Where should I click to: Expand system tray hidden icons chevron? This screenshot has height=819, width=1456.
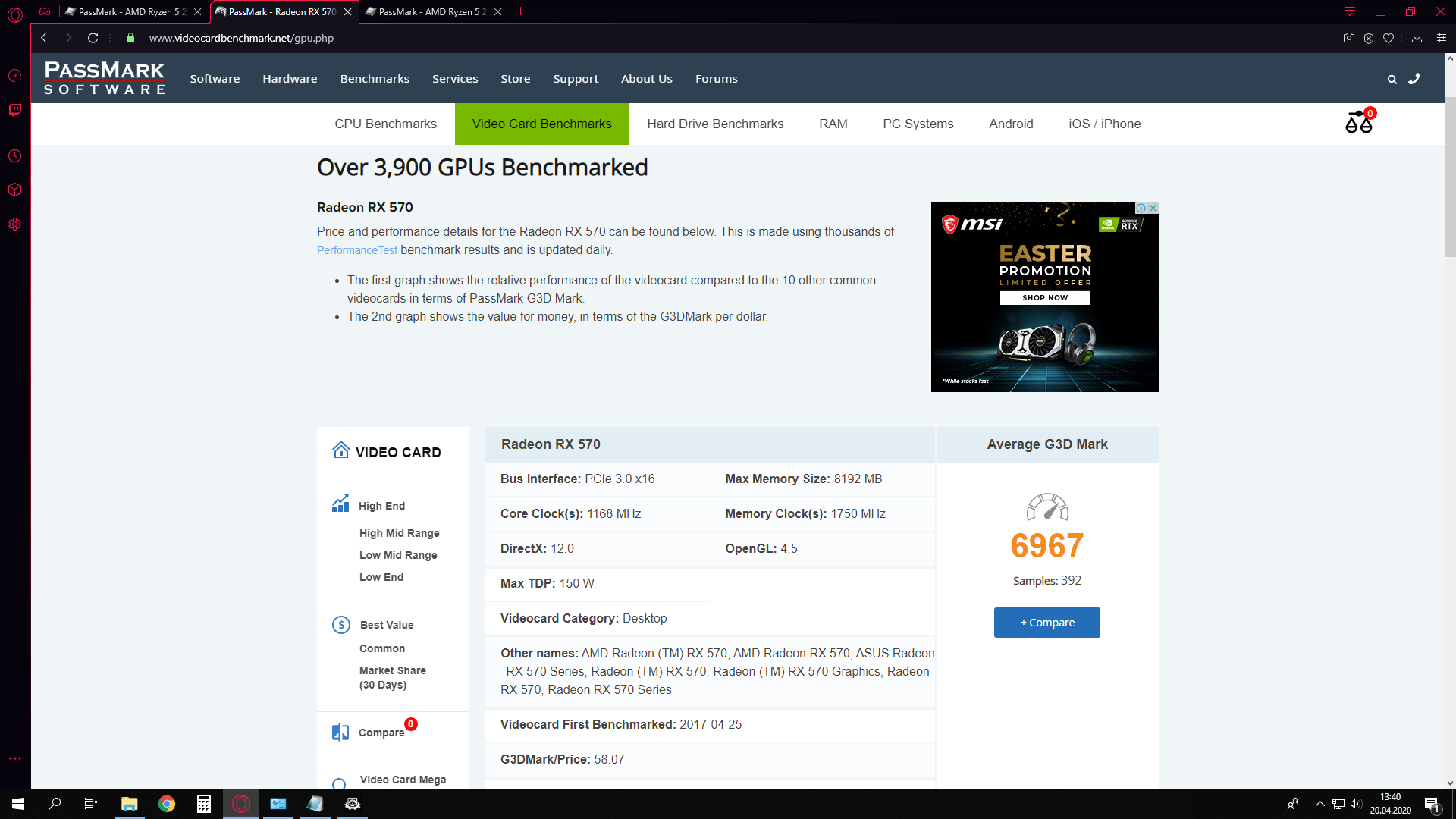1319,804
